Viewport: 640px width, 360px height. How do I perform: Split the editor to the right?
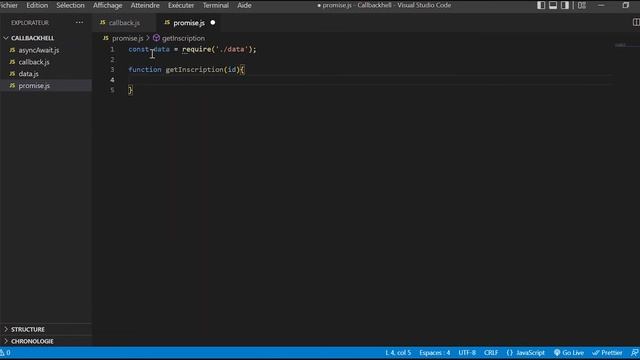(636, 22)
